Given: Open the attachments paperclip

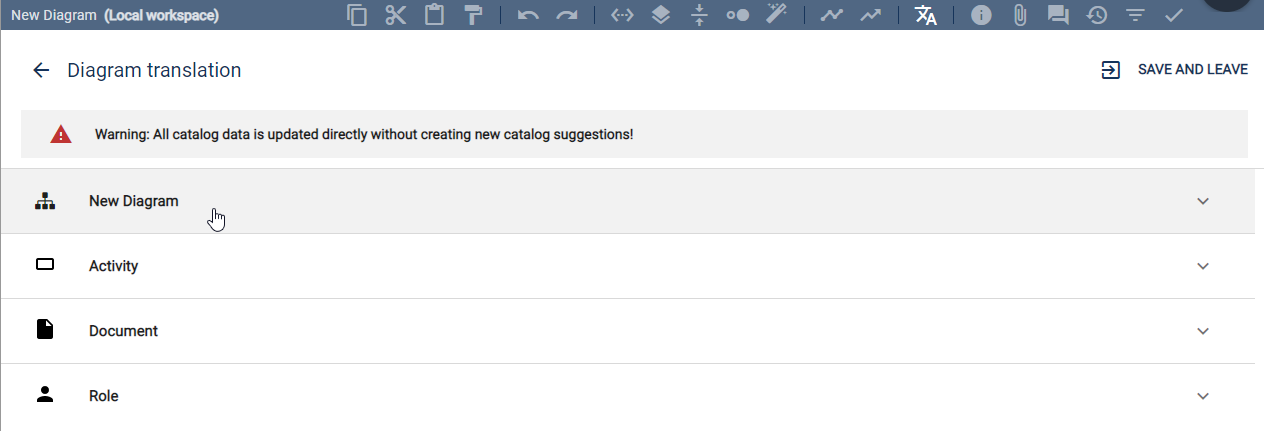Looking at the screenshot, I should coord(1020,16).
